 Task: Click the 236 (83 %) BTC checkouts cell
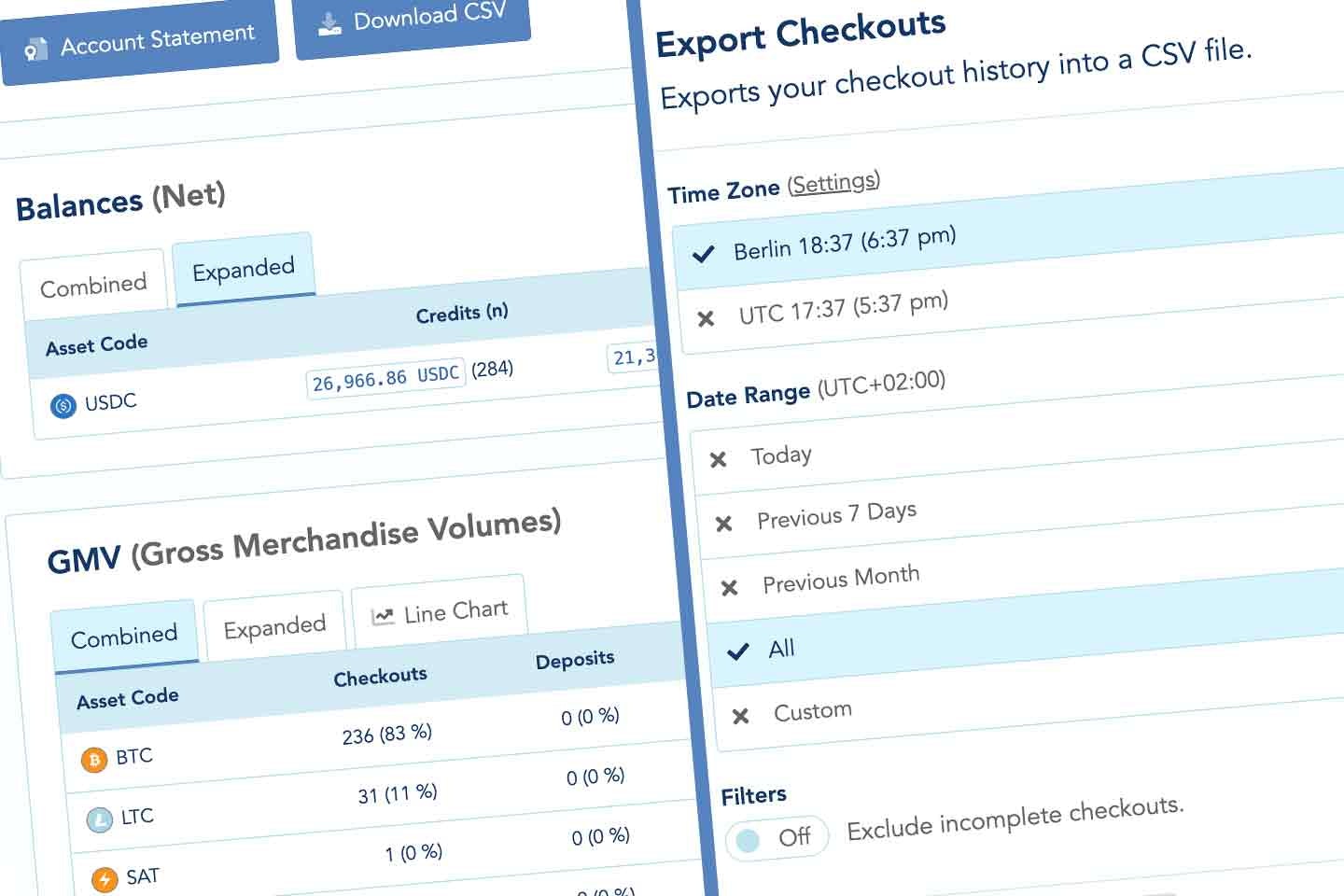(x=386, y=735)
